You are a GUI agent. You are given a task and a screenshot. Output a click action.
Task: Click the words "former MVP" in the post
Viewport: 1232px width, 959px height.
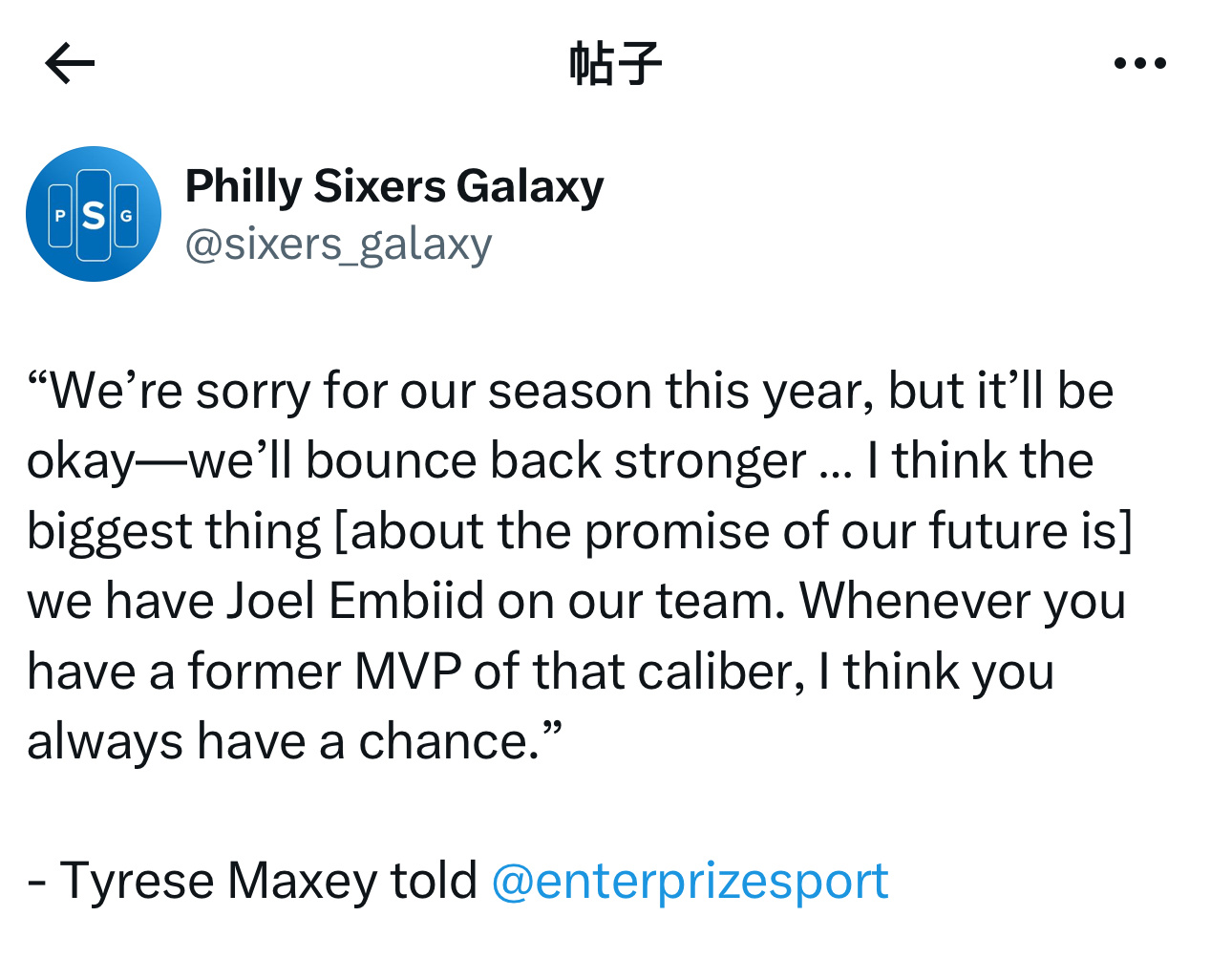(x=325, y=672)
